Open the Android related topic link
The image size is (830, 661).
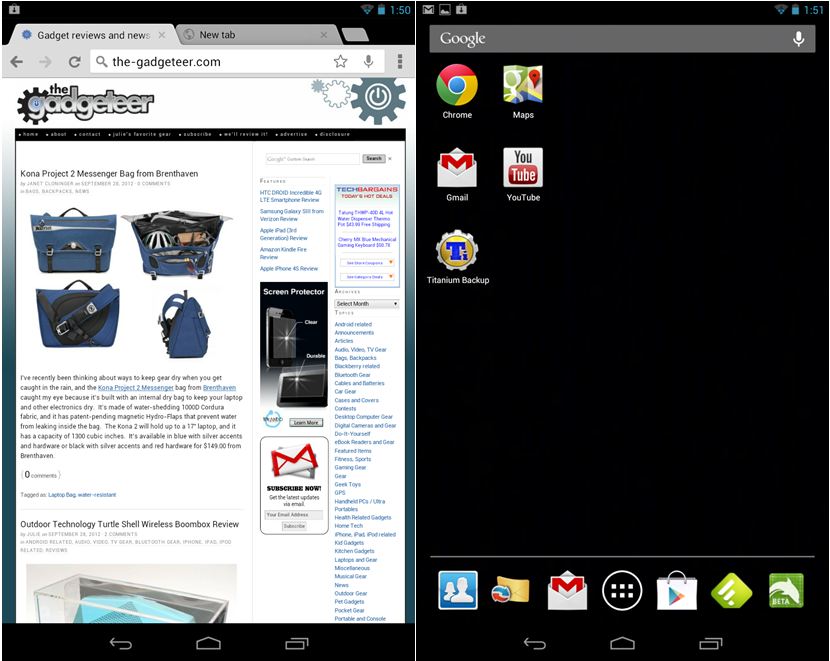353,324
